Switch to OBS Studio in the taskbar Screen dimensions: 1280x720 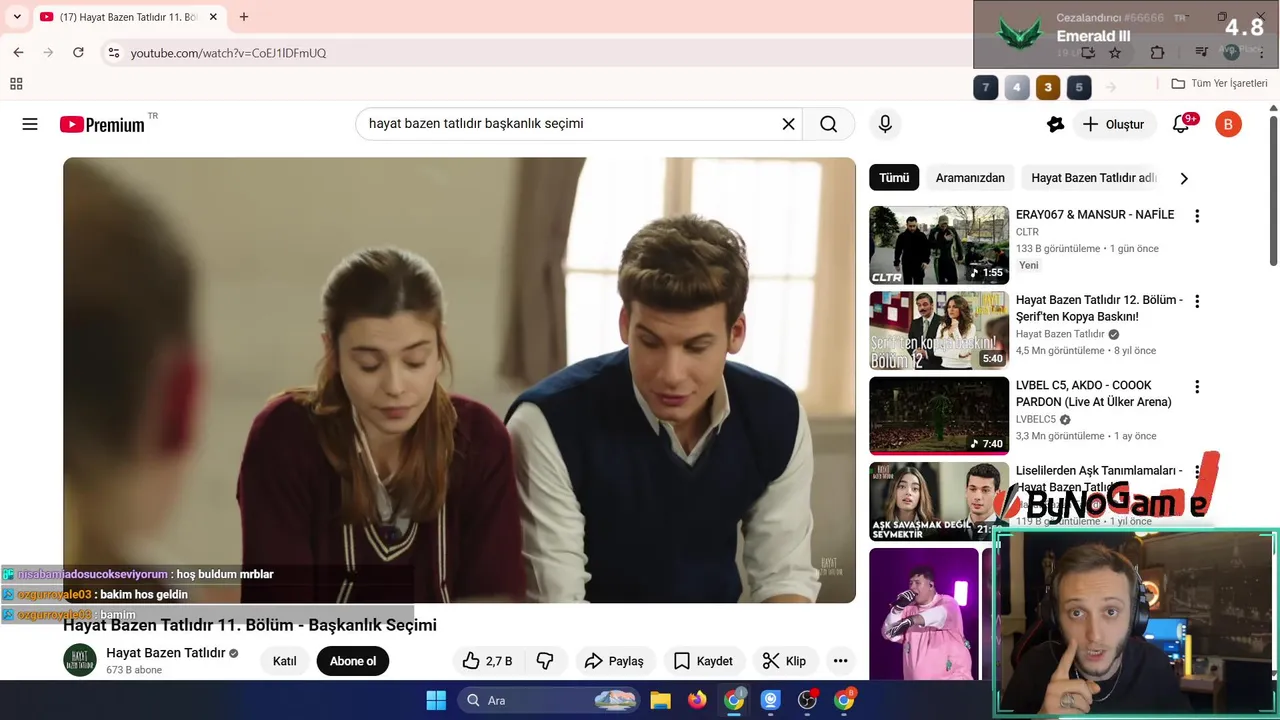point(807,700)
